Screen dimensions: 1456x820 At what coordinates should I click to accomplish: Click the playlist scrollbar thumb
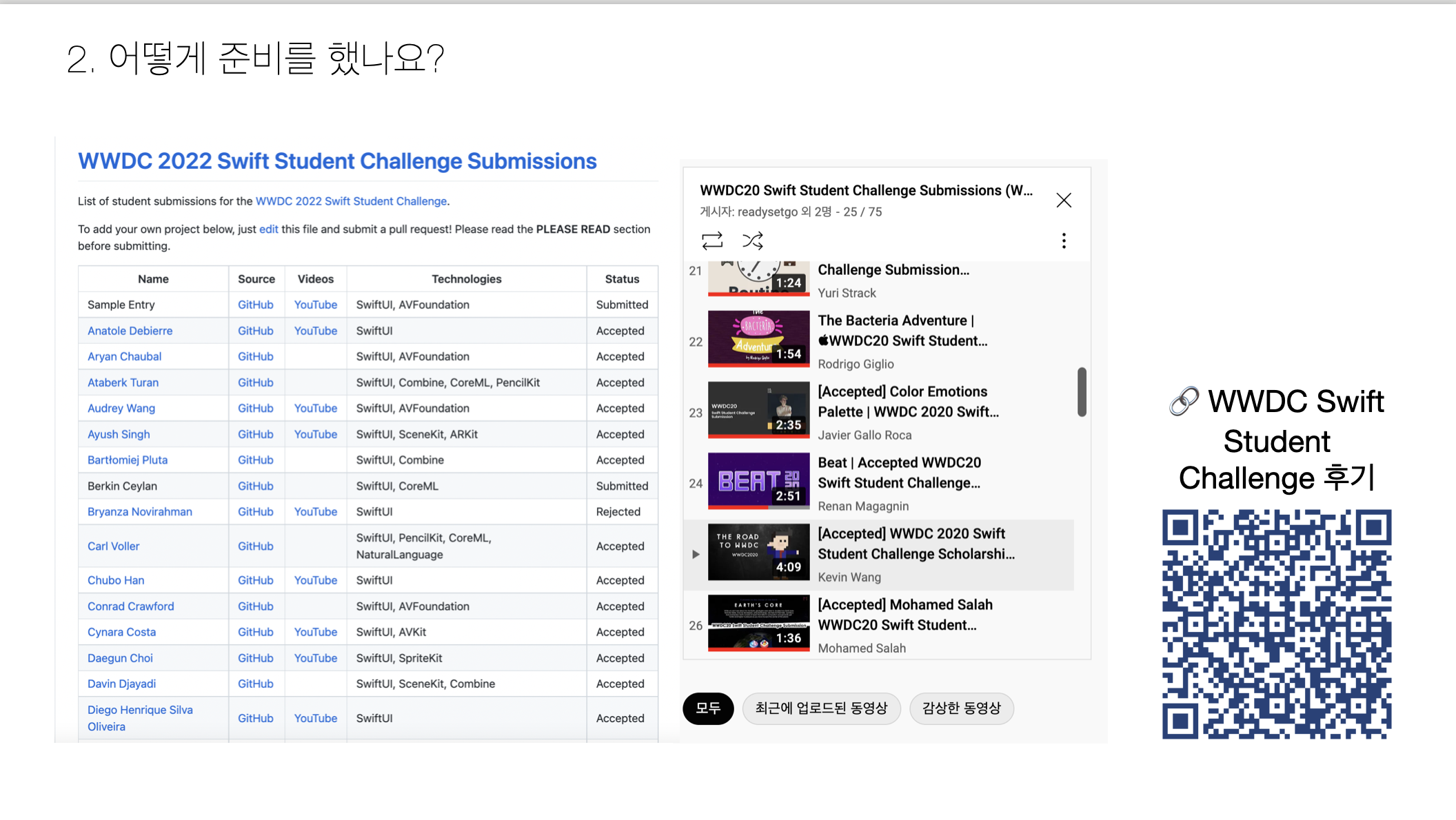click(x=1082, y=392)
